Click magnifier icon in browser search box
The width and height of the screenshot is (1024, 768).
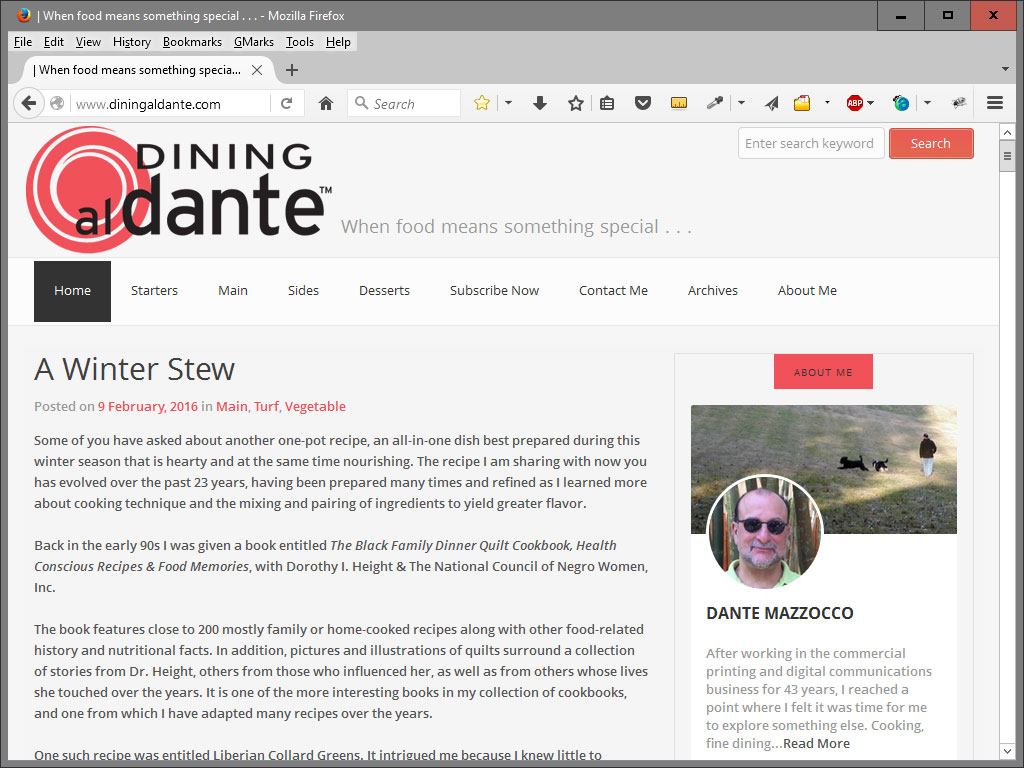[x=361, y=103]
